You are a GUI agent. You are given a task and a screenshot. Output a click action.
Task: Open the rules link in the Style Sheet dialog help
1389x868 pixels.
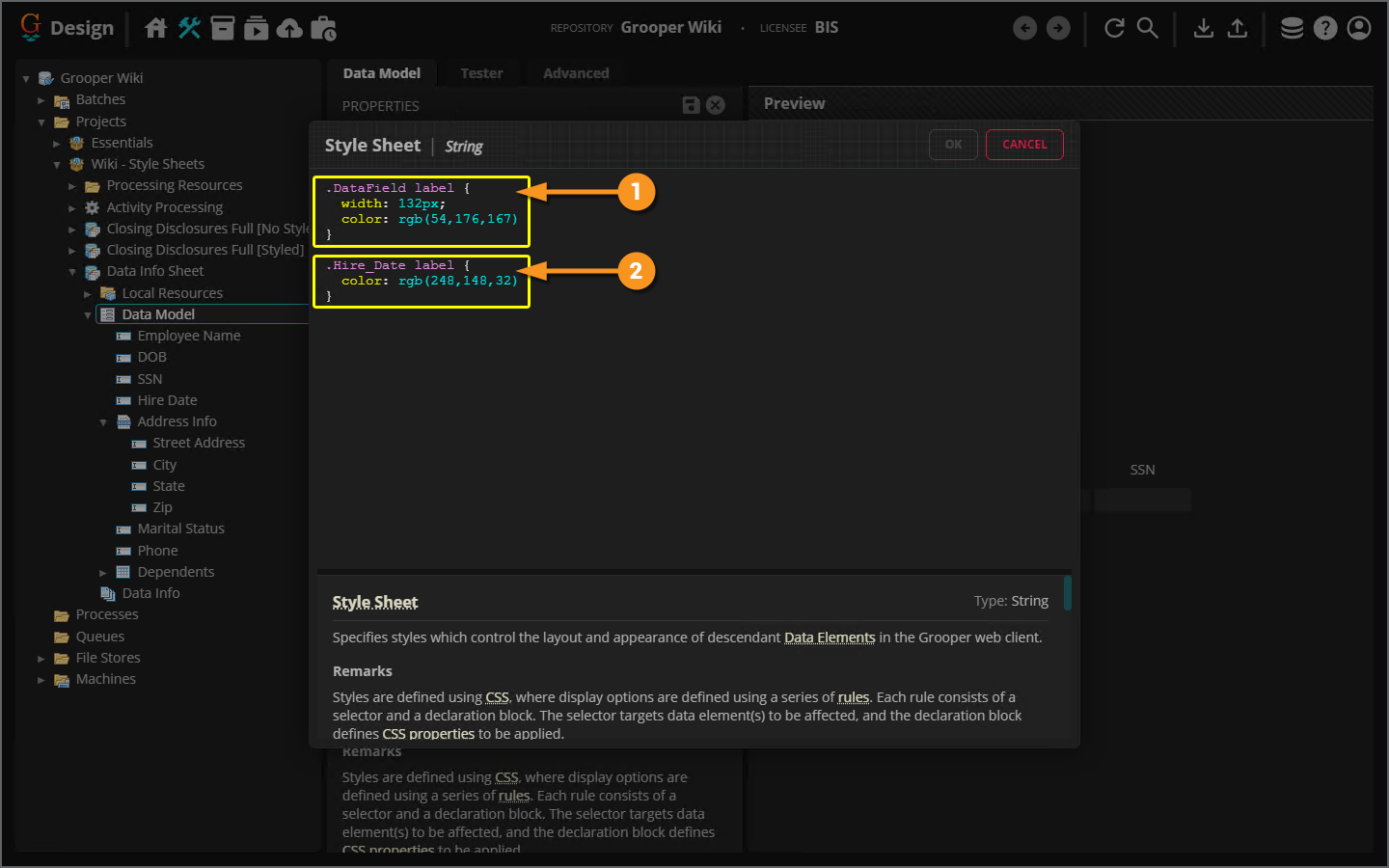pos(853,697)
